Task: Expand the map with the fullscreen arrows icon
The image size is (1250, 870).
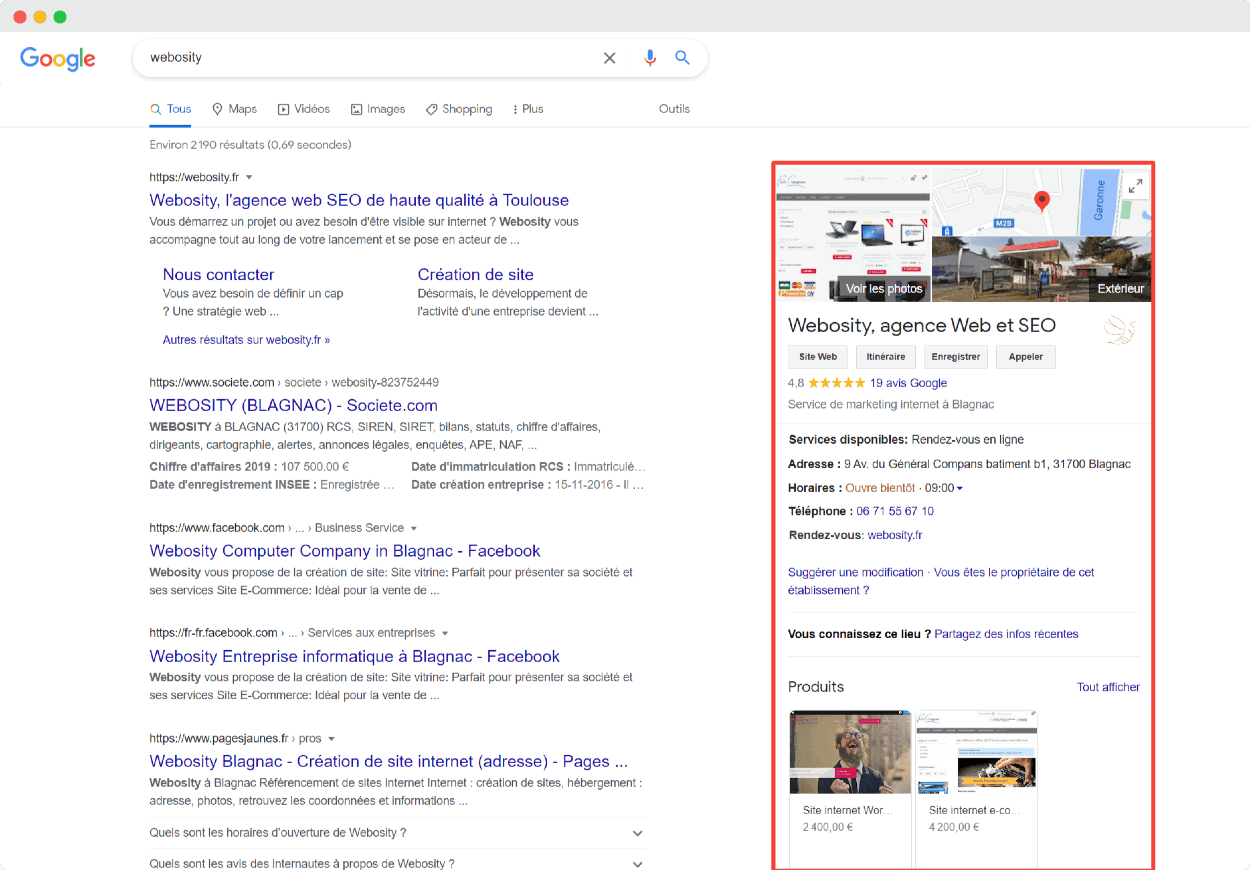Action: point(1135,185)
